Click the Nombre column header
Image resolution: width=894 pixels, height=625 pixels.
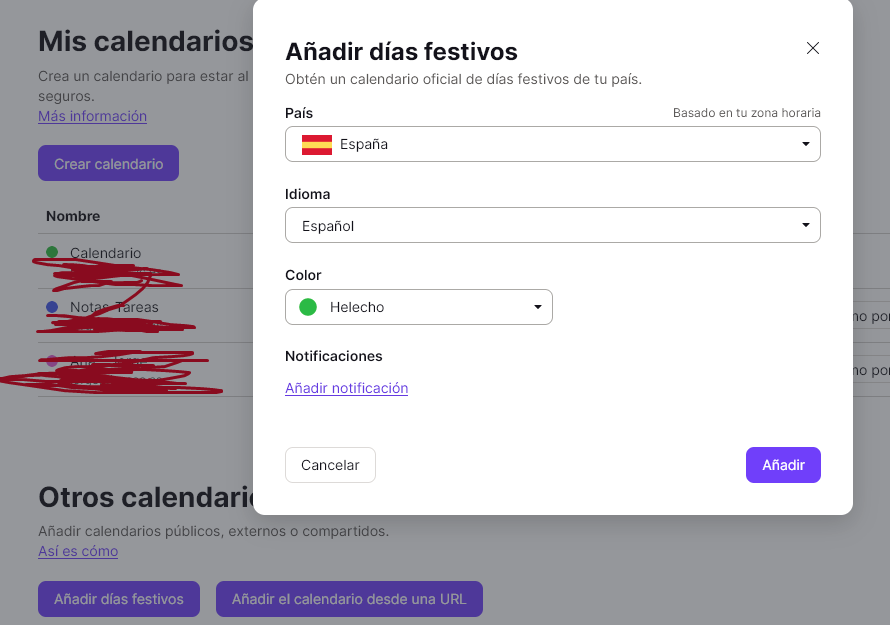(73, 216)
